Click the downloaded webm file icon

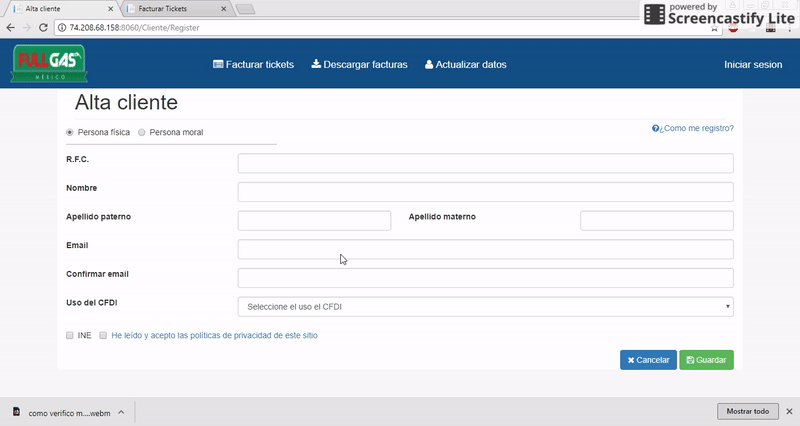tap(17, 411)
